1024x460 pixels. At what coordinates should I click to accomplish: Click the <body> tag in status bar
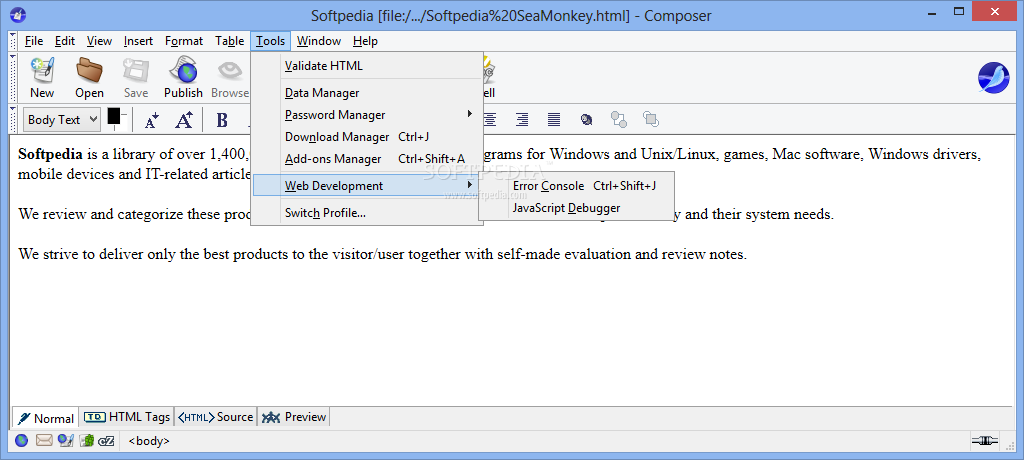click(149, 441)
